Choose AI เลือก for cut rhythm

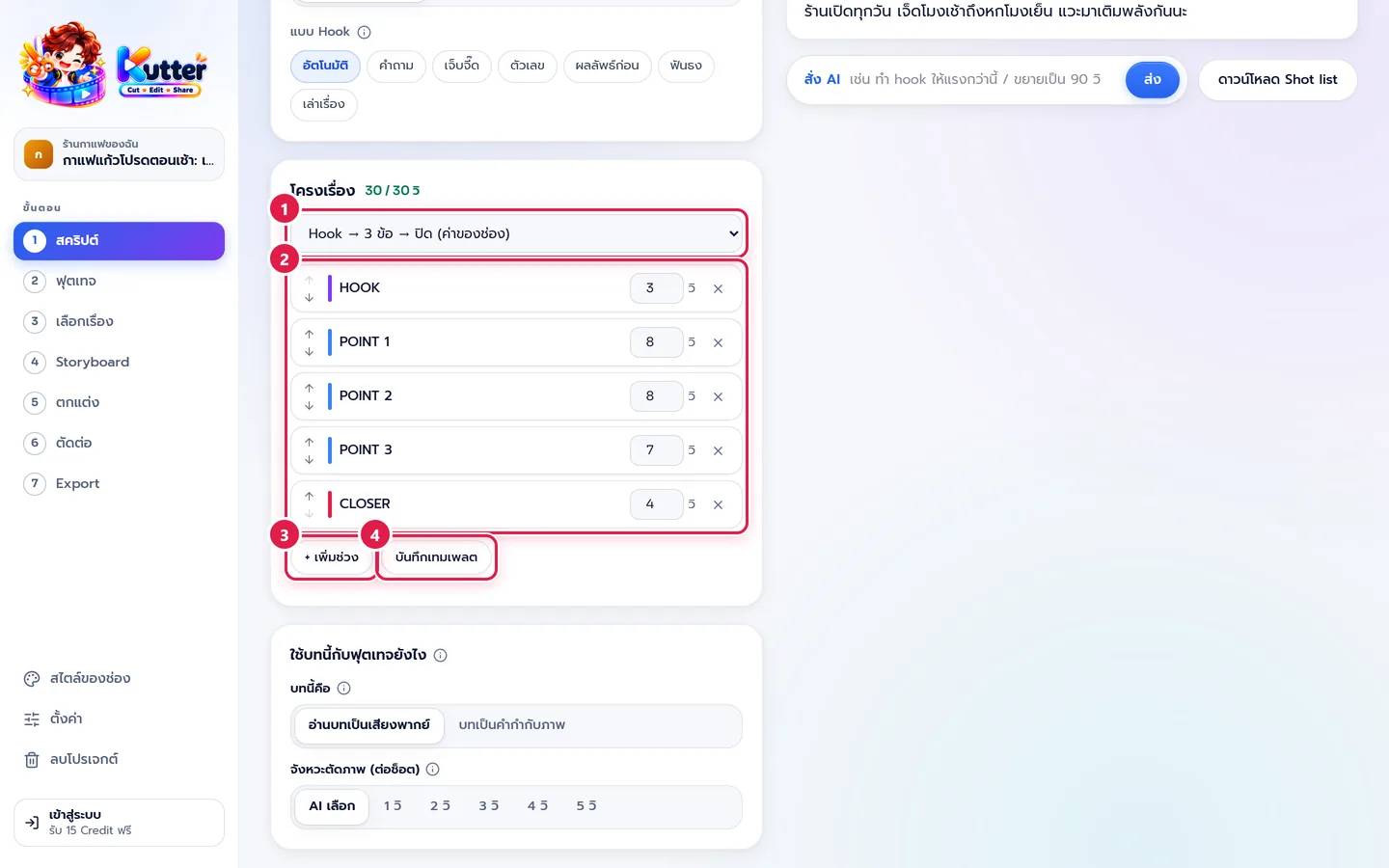pyautogui.click(x=332, y=806)
